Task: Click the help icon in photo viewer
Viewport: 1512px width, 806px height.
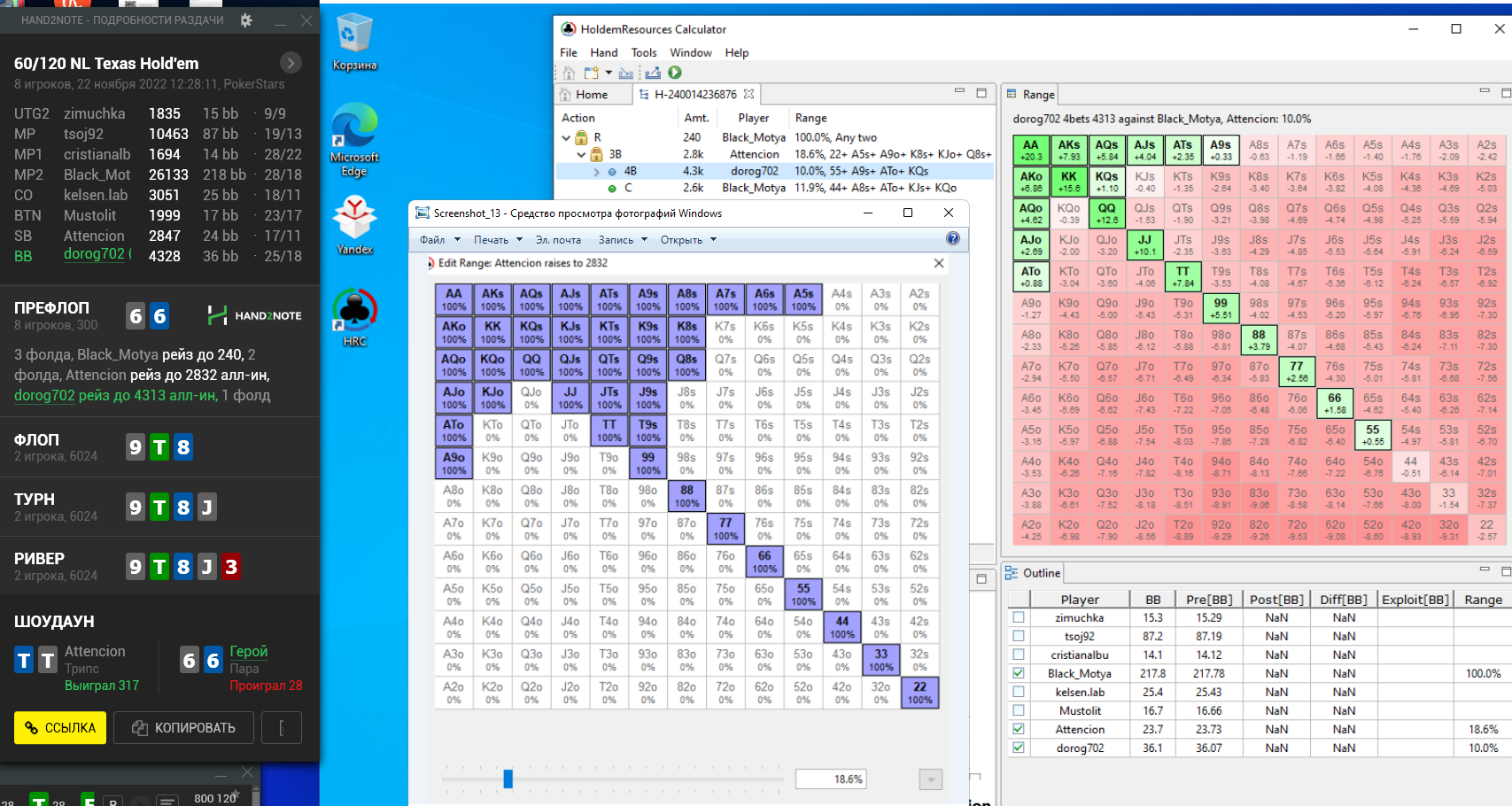Action: [953, 238]
